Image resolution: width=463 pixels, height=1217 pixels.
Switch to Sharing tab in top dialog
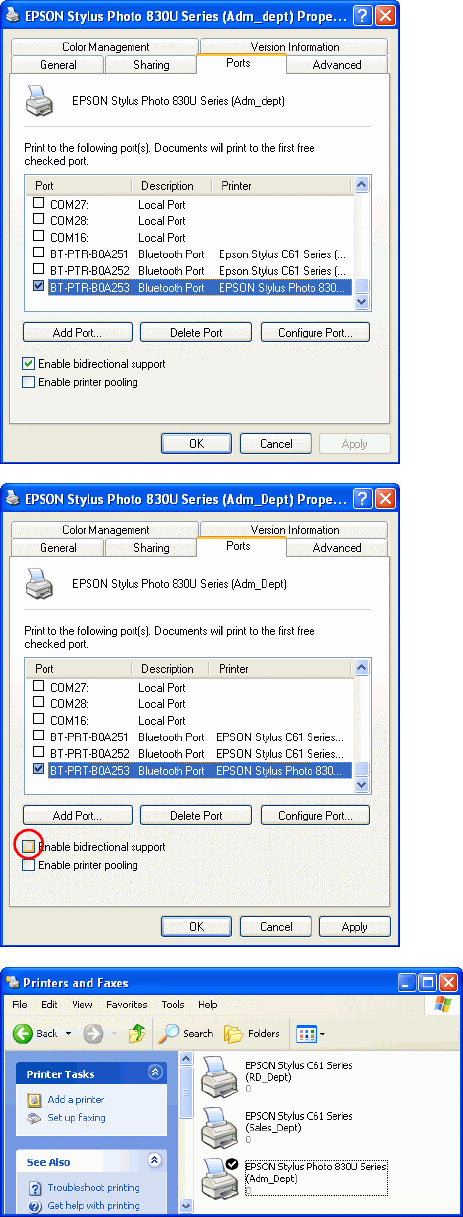click(151, 65)
